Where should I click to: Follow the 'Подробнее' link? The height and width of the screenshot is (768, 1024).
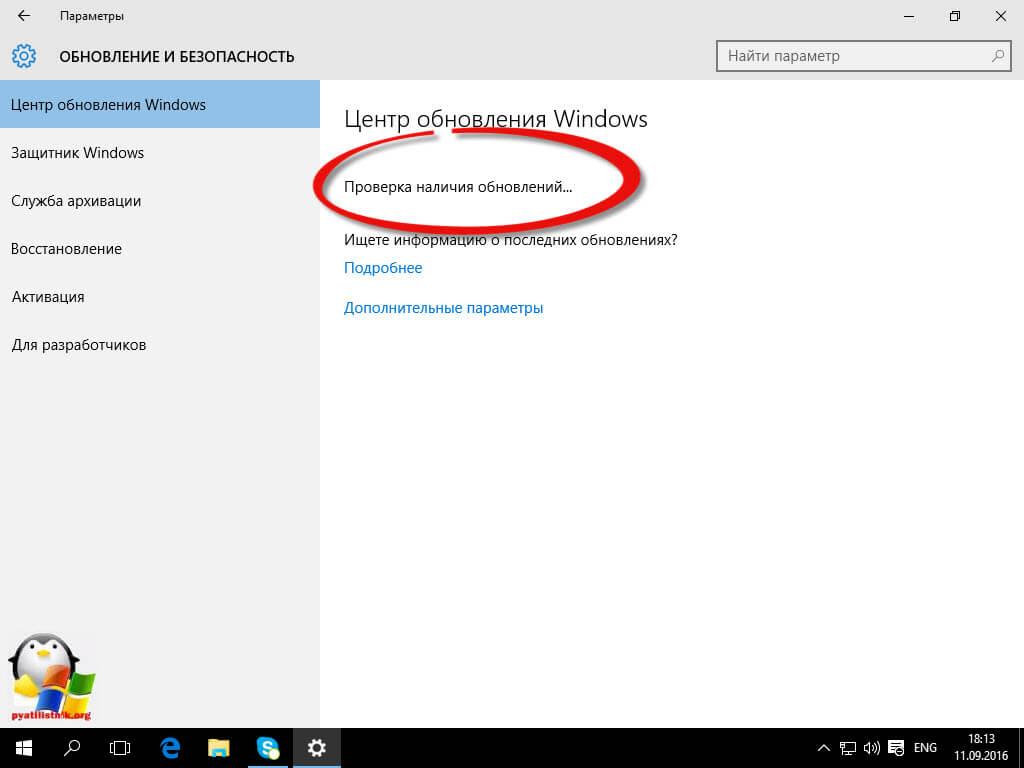pos(383,268)
